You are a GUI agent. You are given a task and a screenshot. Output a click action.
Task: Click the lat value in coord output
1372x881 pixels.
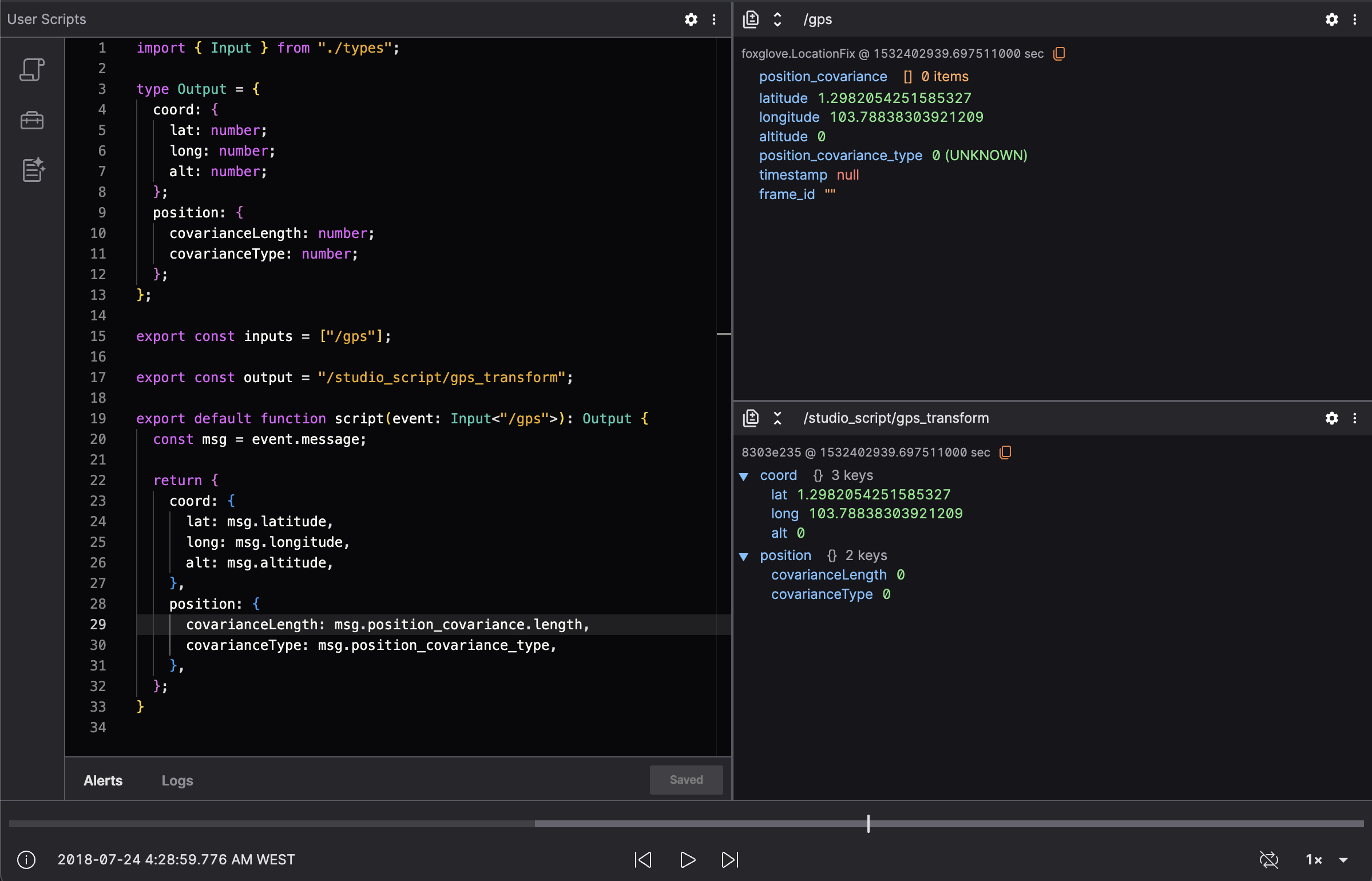874,495
